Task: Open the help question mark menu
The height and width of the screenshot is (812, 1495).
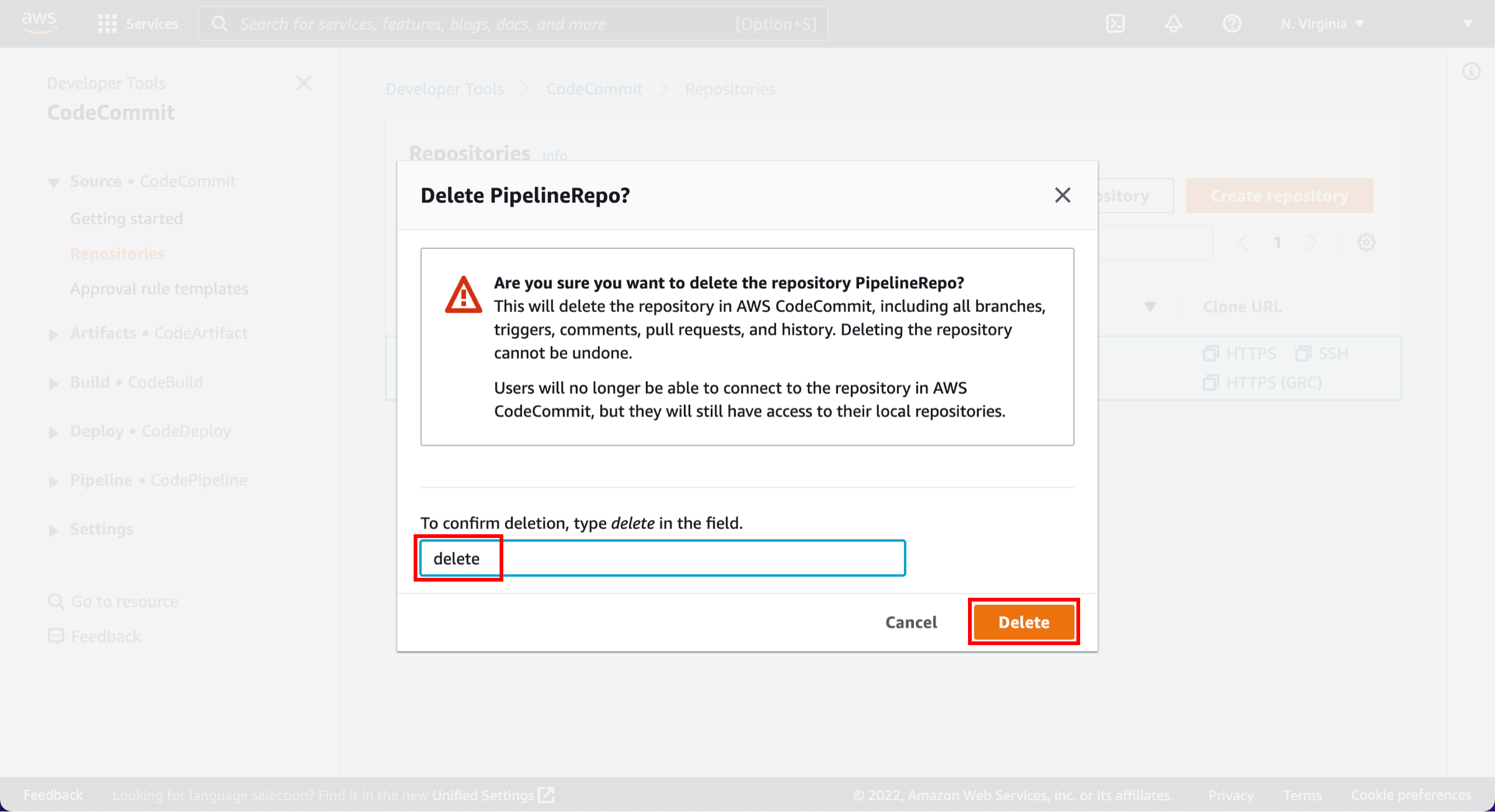Action: (1232, 24)
